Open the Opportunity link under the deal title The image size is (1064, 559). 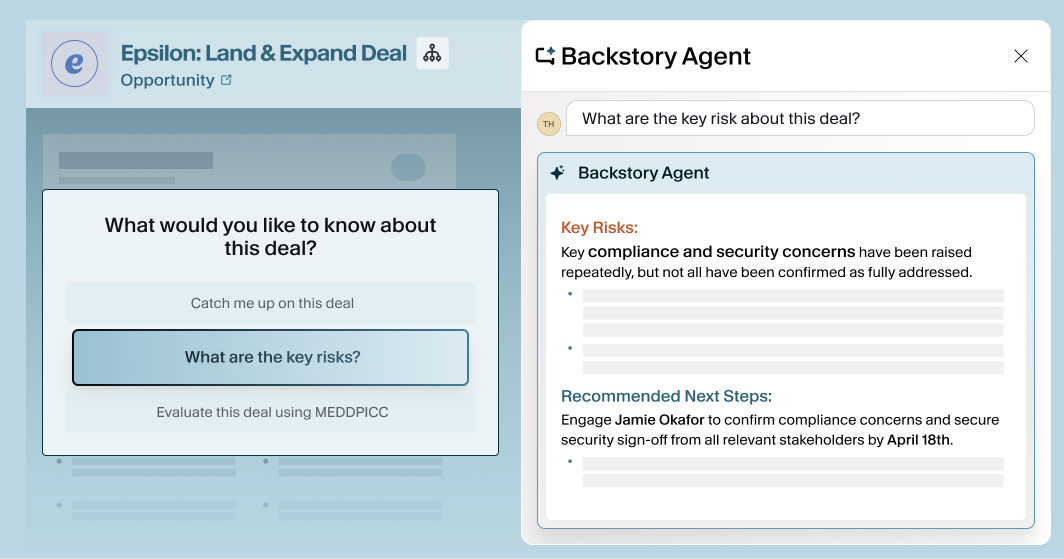(167, 80)
